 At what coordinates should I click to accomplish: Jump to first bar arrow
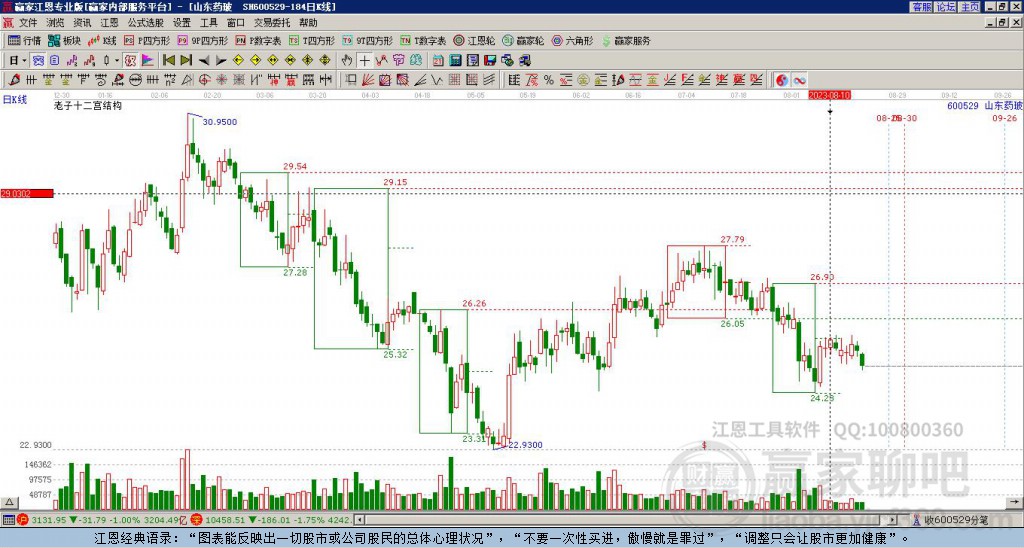pos(169,61)
